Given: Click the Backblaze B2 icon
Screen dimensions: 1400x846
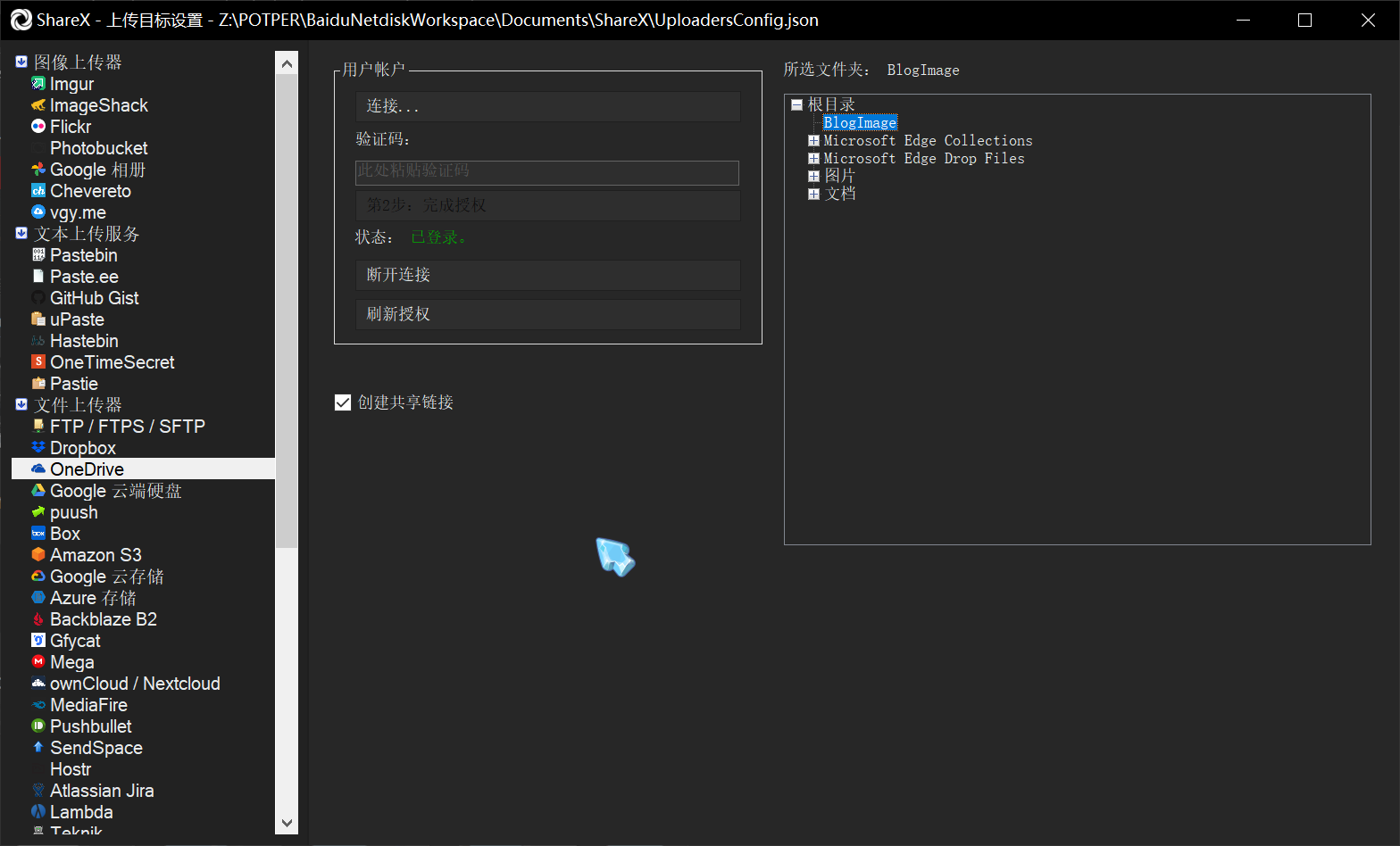Looking at the screenshot, I should [38, 619].
